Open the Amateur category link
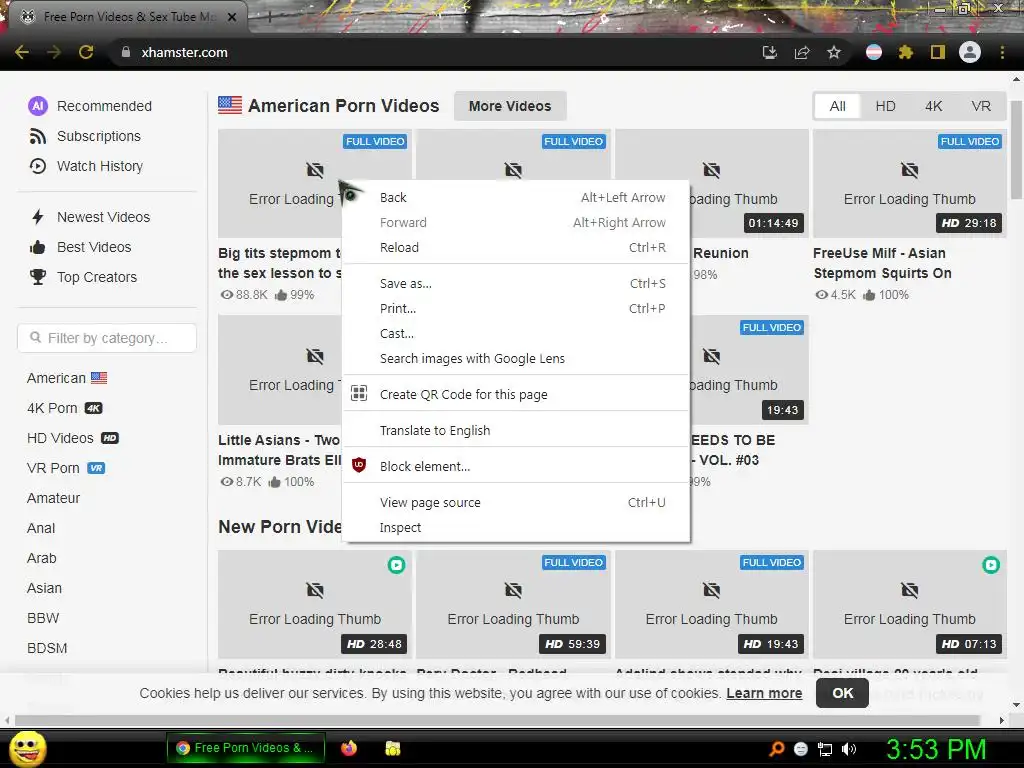Screen dimensions: 1024x768 [53, 498]
